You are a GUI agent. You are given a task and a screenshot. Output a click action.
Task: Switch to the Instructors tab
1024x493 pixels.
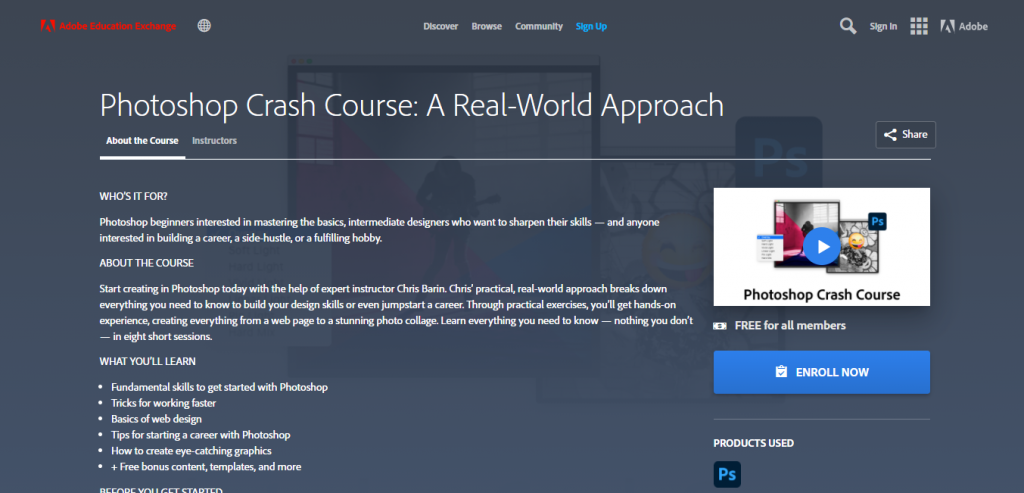coord(214,141)
